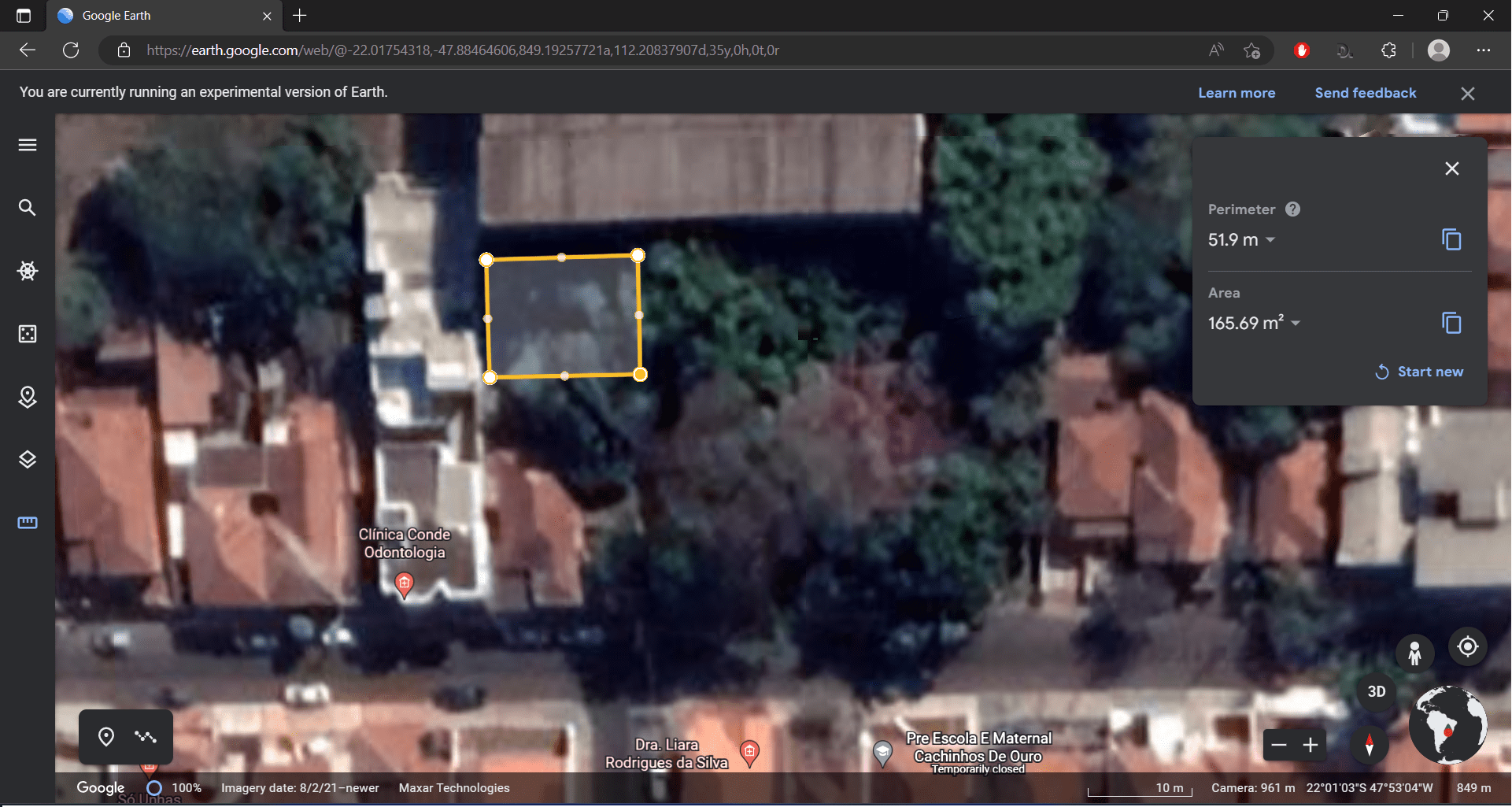Open Projects pin icon in sidebar
1512x807 pixels.
[x=28, y=397]
